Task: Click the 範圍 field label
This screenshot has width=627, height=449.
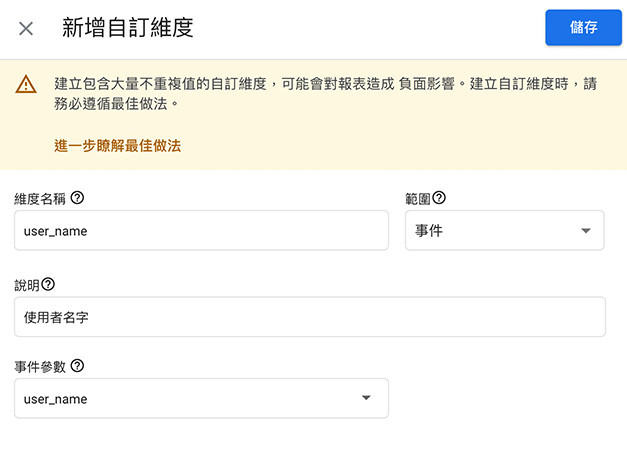Action: (x=418, y=199)
